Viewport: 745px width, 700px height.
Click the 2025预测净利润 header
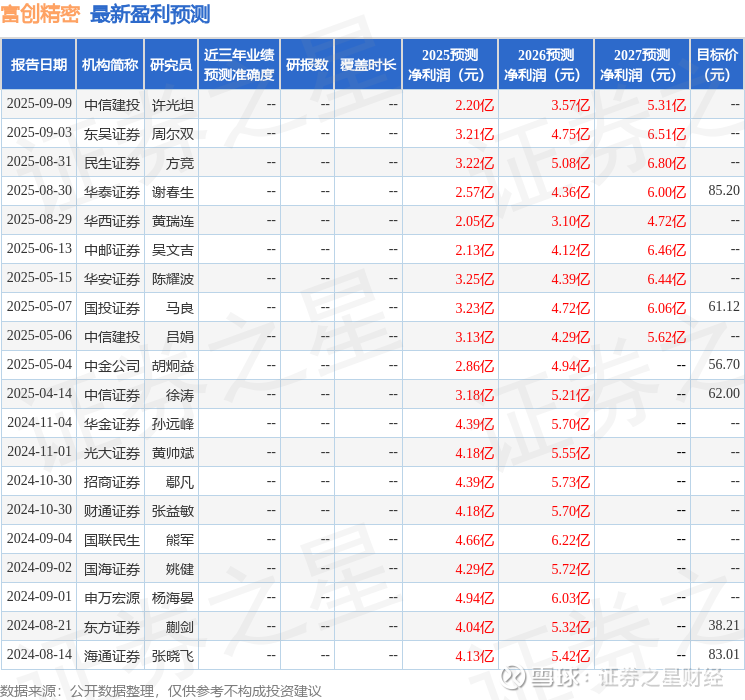450,65
